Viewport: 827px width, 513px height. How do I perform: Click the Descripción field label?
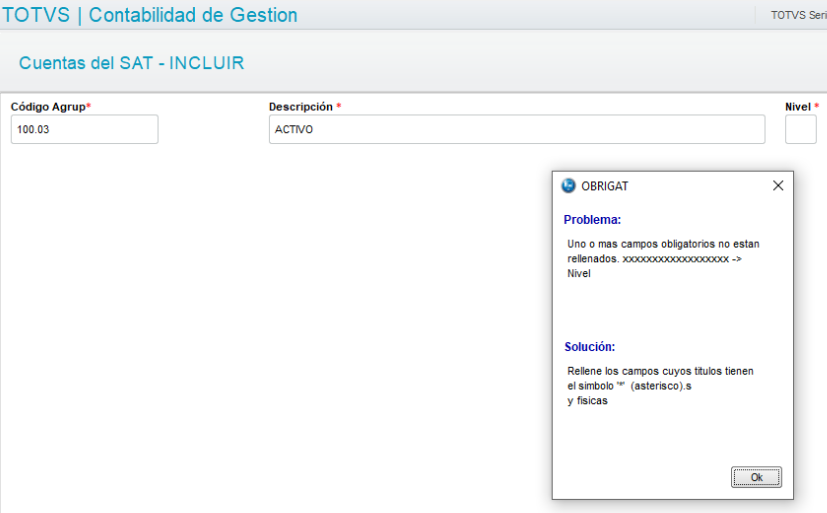(x=305, y=107)
